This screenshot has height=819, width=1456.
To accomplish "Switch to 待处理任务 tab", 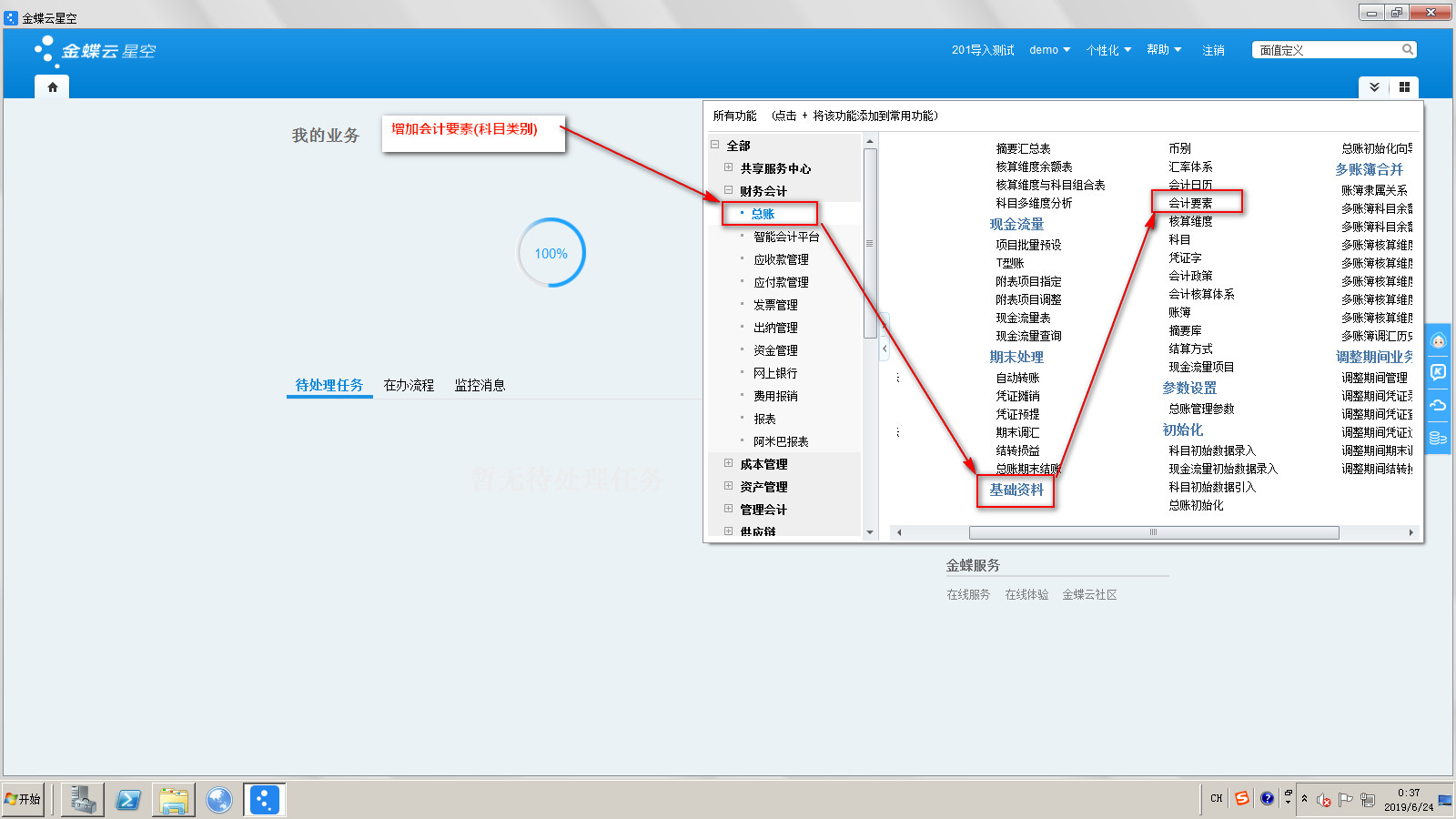I will (329, 385).
